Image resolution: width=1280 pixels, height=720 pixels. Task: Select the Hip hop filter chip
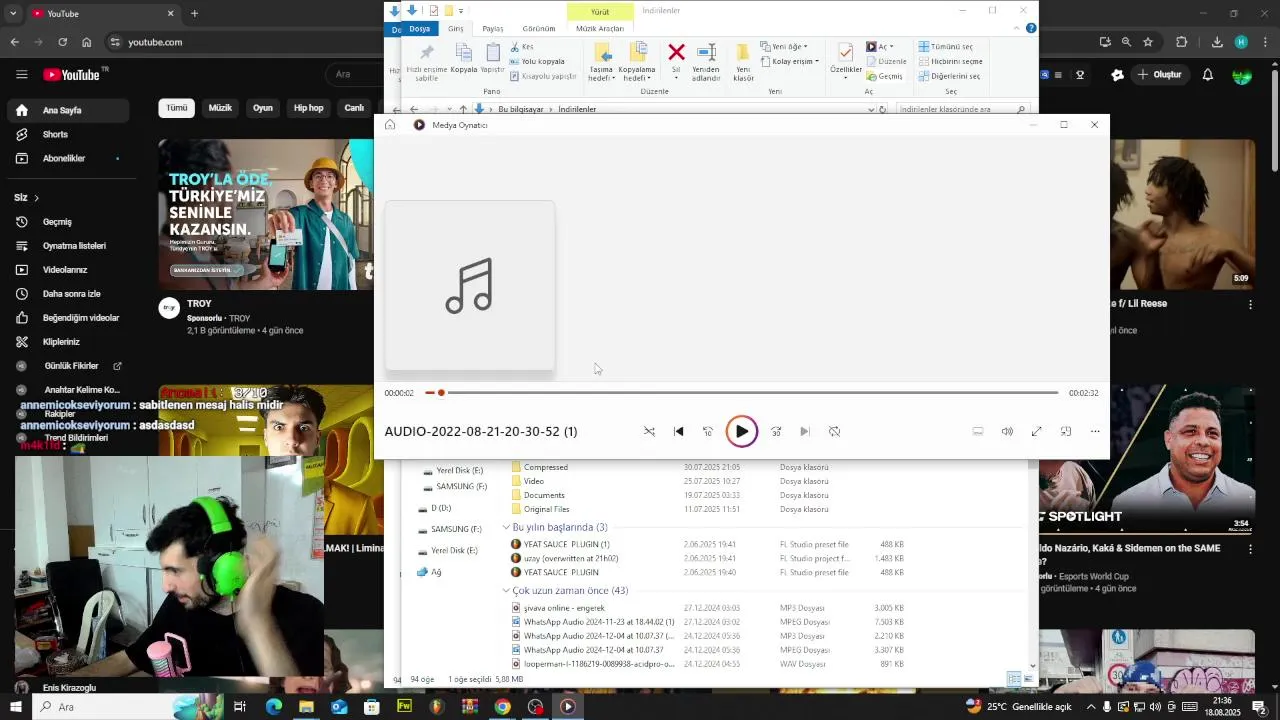[x=308, y=108]
